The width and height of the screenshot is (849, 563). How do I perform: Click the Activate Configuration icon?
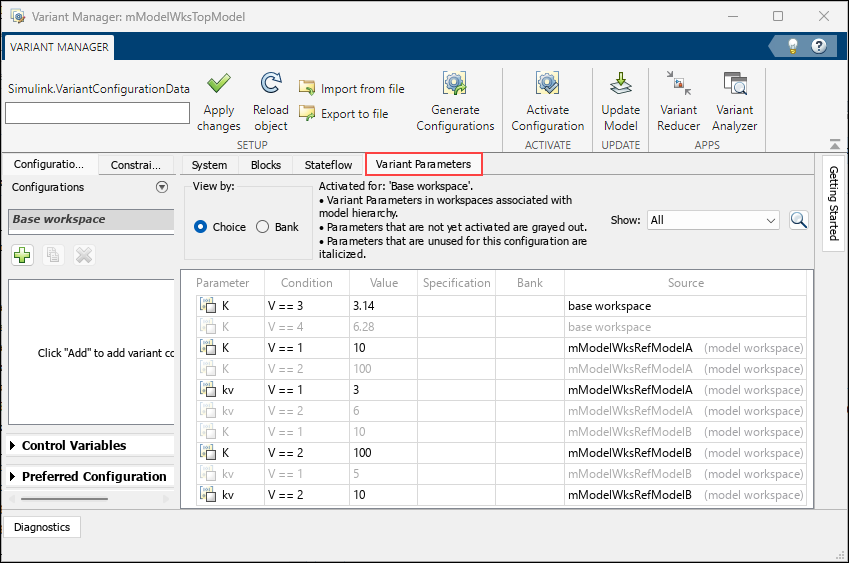coord(547,85)
